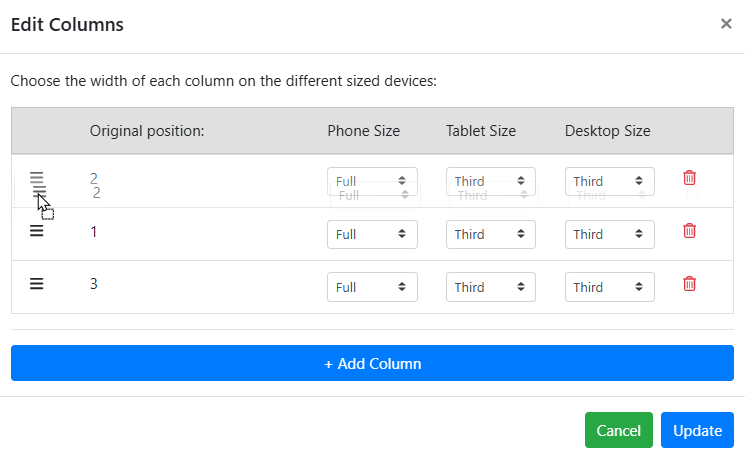The image size is (745, 458).
Task: Click the Edit Columns dialog title
Action: (x=67, y=25)
